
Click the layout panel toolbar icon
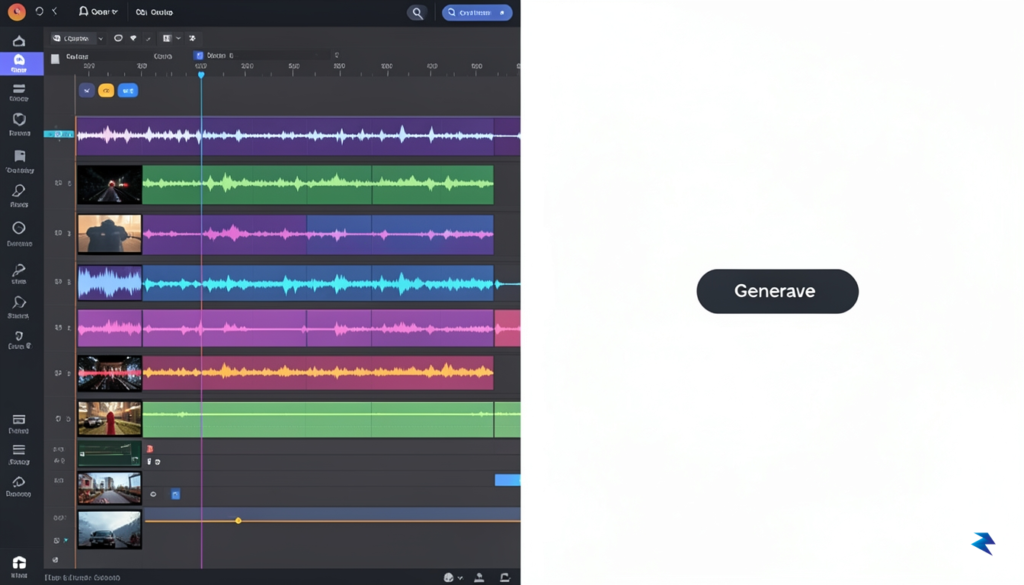tap(167, 39)
